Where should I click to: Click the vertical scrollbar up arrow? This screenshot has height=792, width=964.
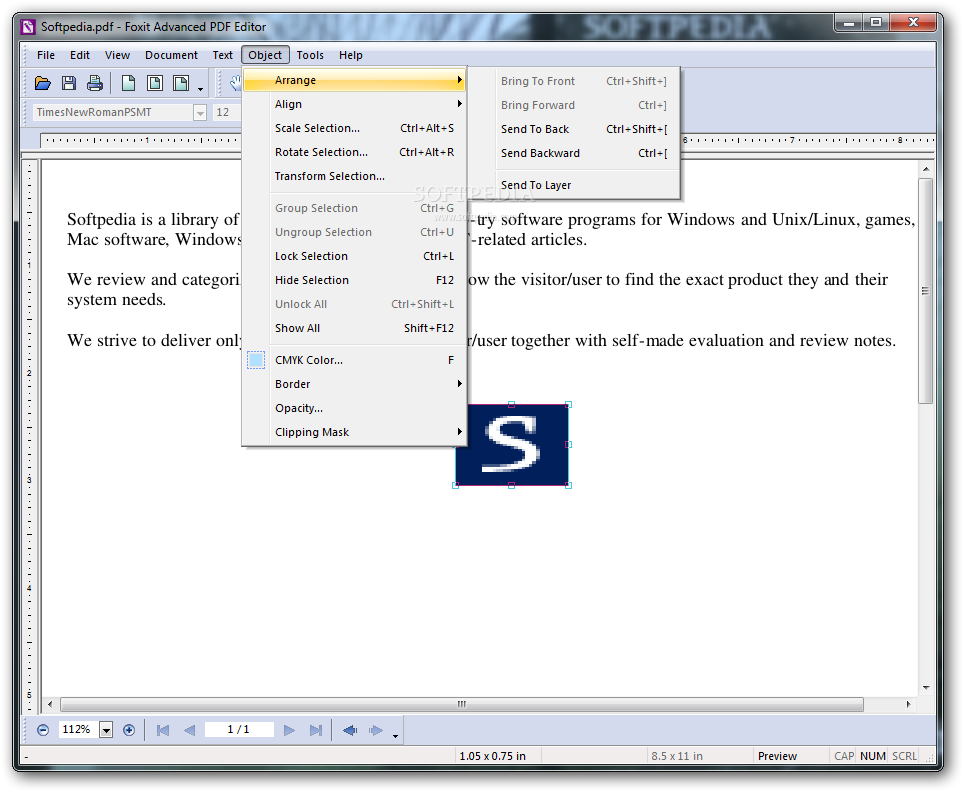pyautogui.click(x=926, y=169)
